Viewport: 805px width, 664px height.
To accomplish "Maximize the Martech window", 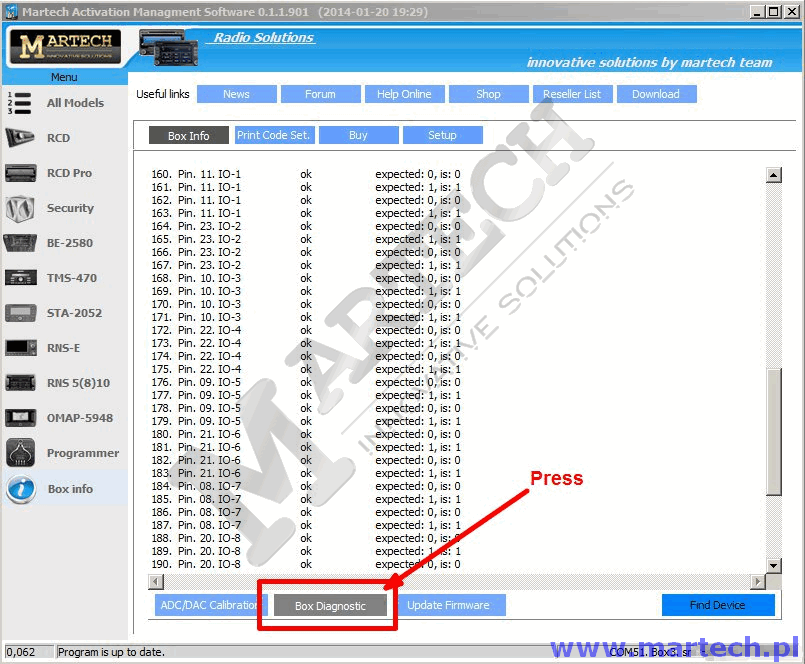I will click(x=774, y=12).
